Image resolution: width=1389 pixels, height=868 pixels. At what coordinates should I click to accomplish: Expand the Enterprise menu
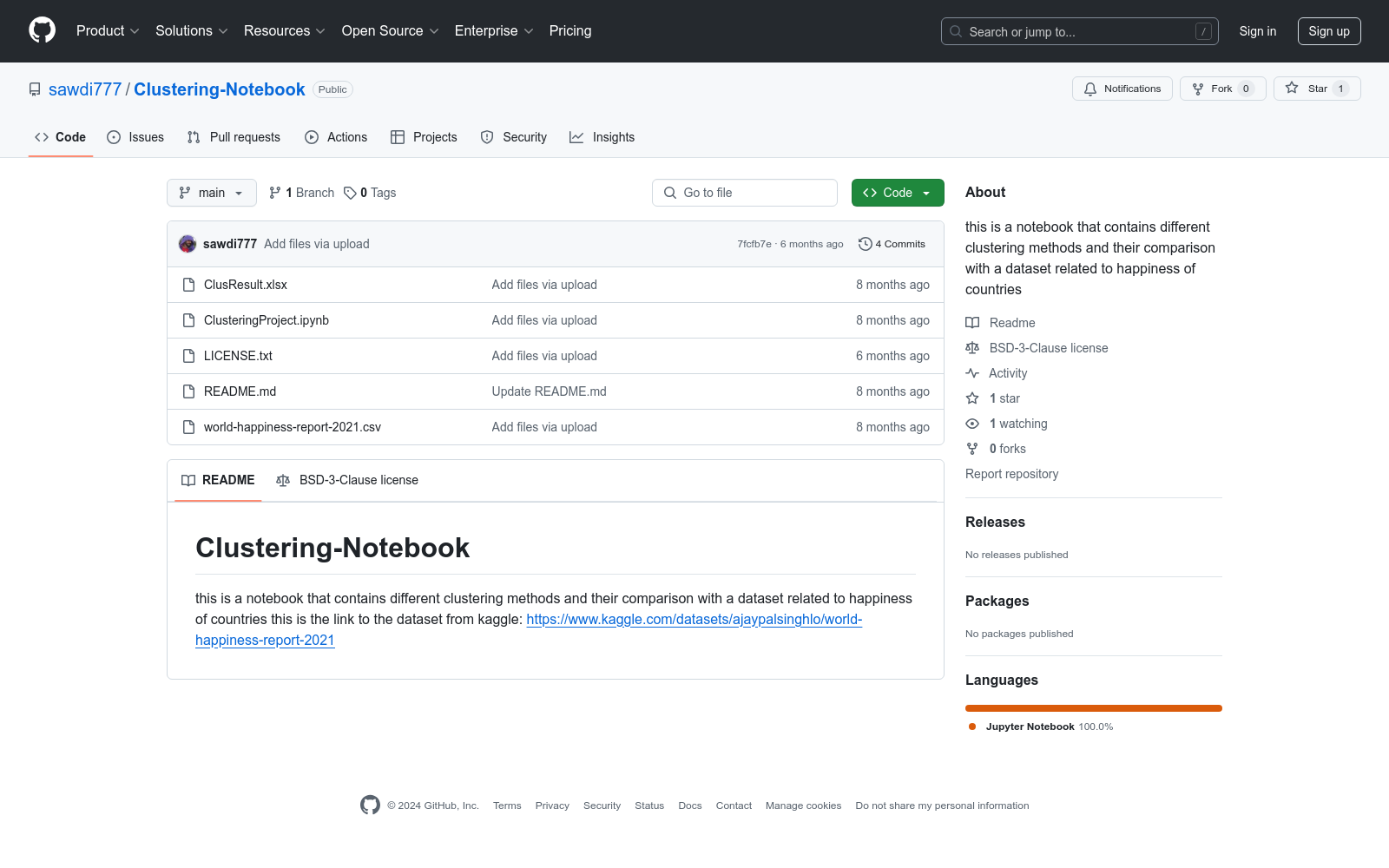(x=494, y=30)
